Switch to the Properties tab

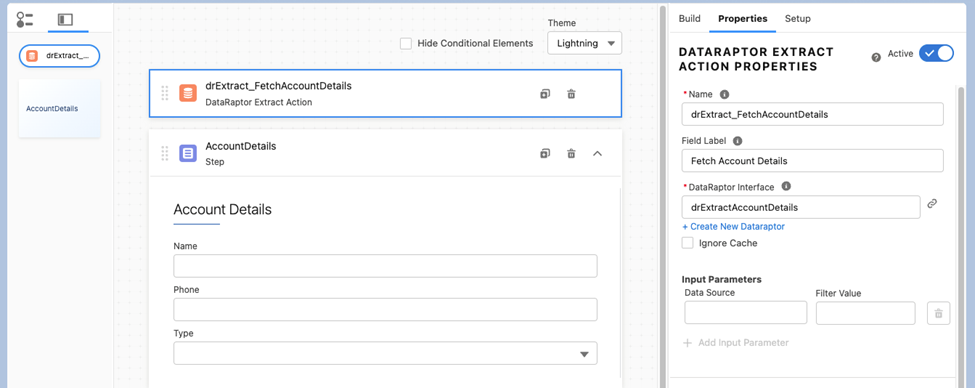[742, 19]
